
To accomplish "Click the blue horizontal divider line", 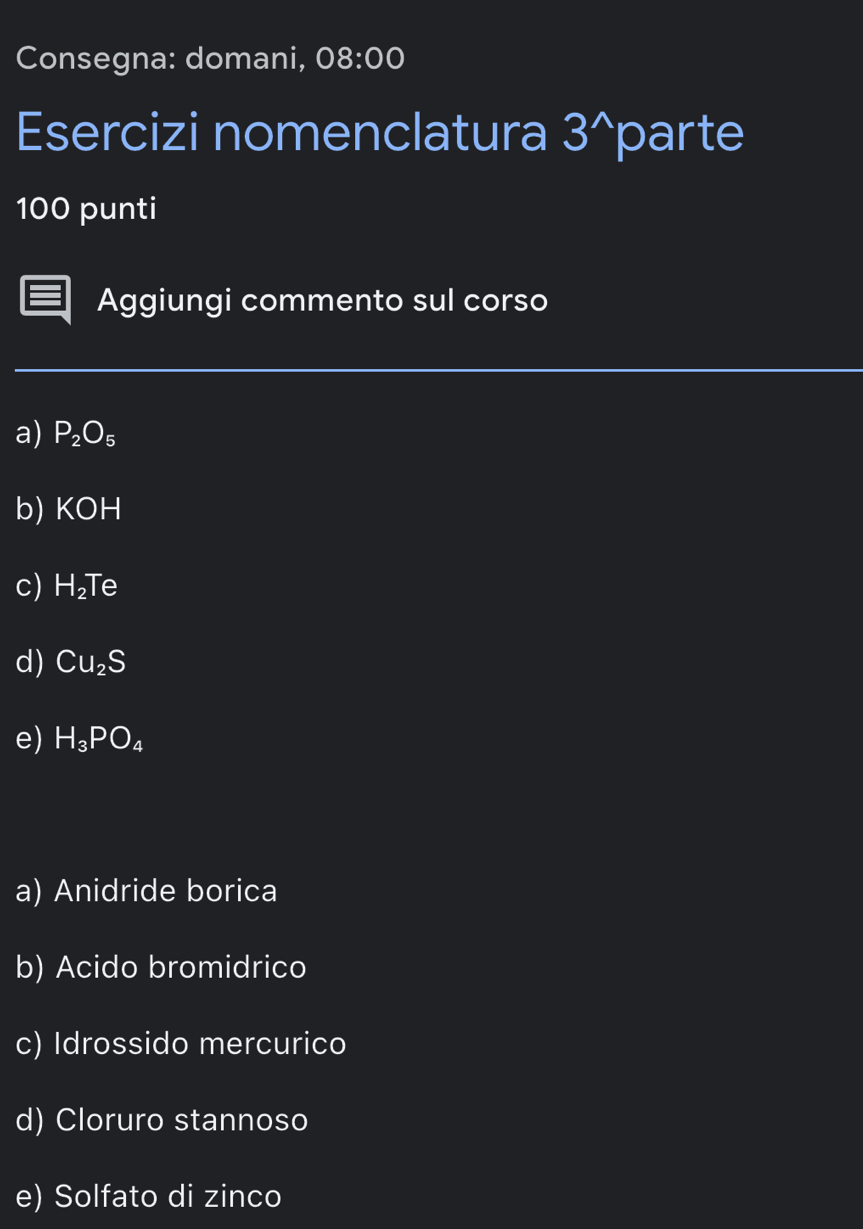I will coord(438,370).
